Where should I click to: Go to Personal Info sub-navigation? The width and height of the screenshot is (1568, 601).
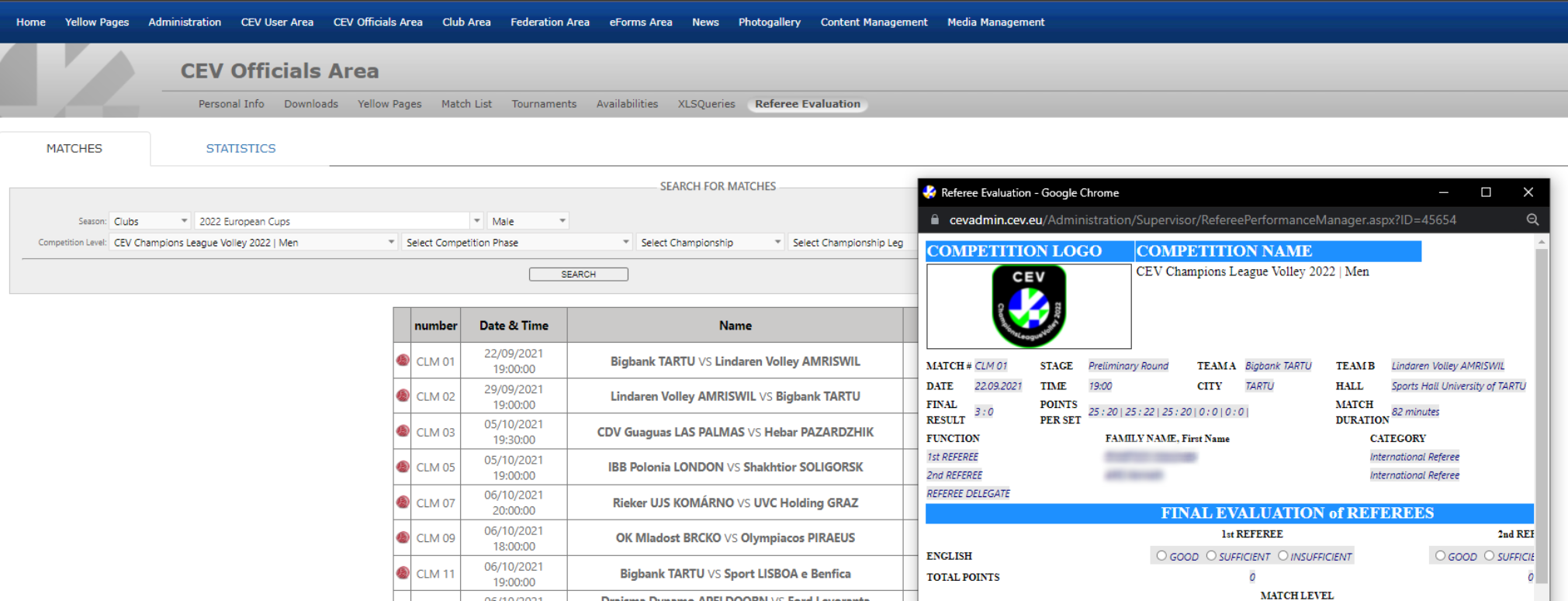(x=231, y=104)
